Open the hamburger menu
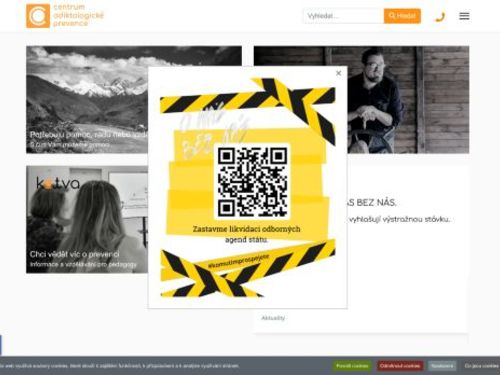This screenshot has height=375, width=500. pyautogui.click(x=464, y=16)
